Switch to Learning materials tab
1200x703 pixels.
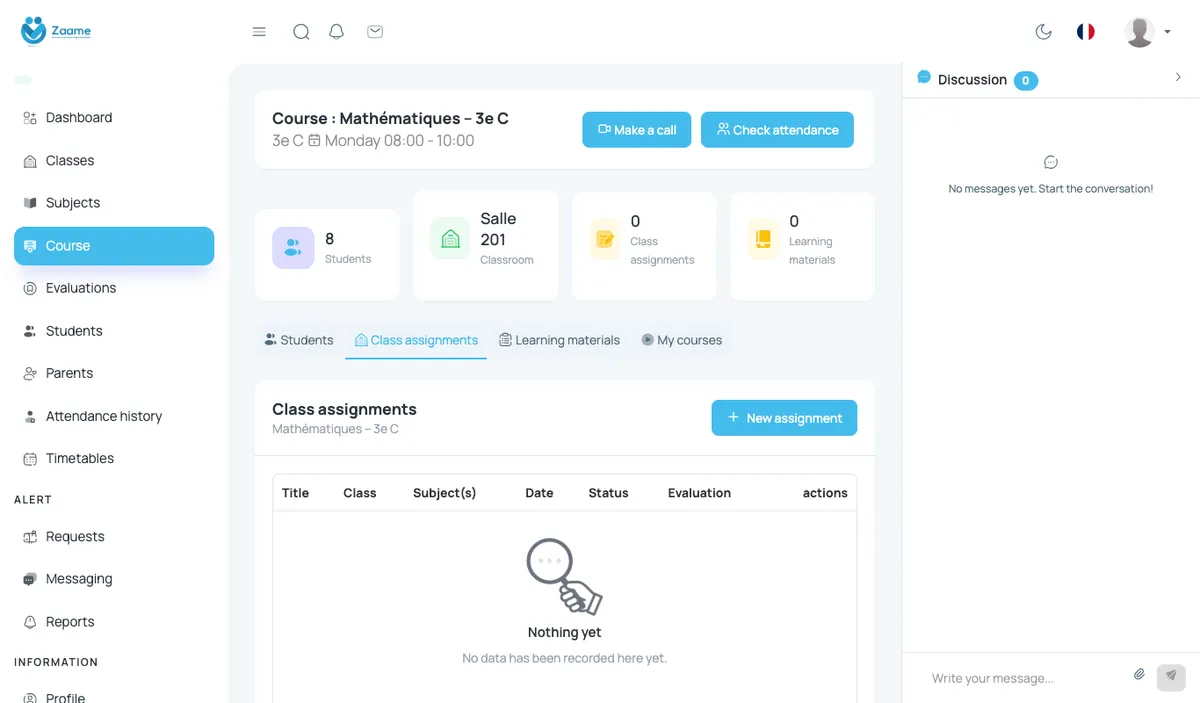coord(560,340)
